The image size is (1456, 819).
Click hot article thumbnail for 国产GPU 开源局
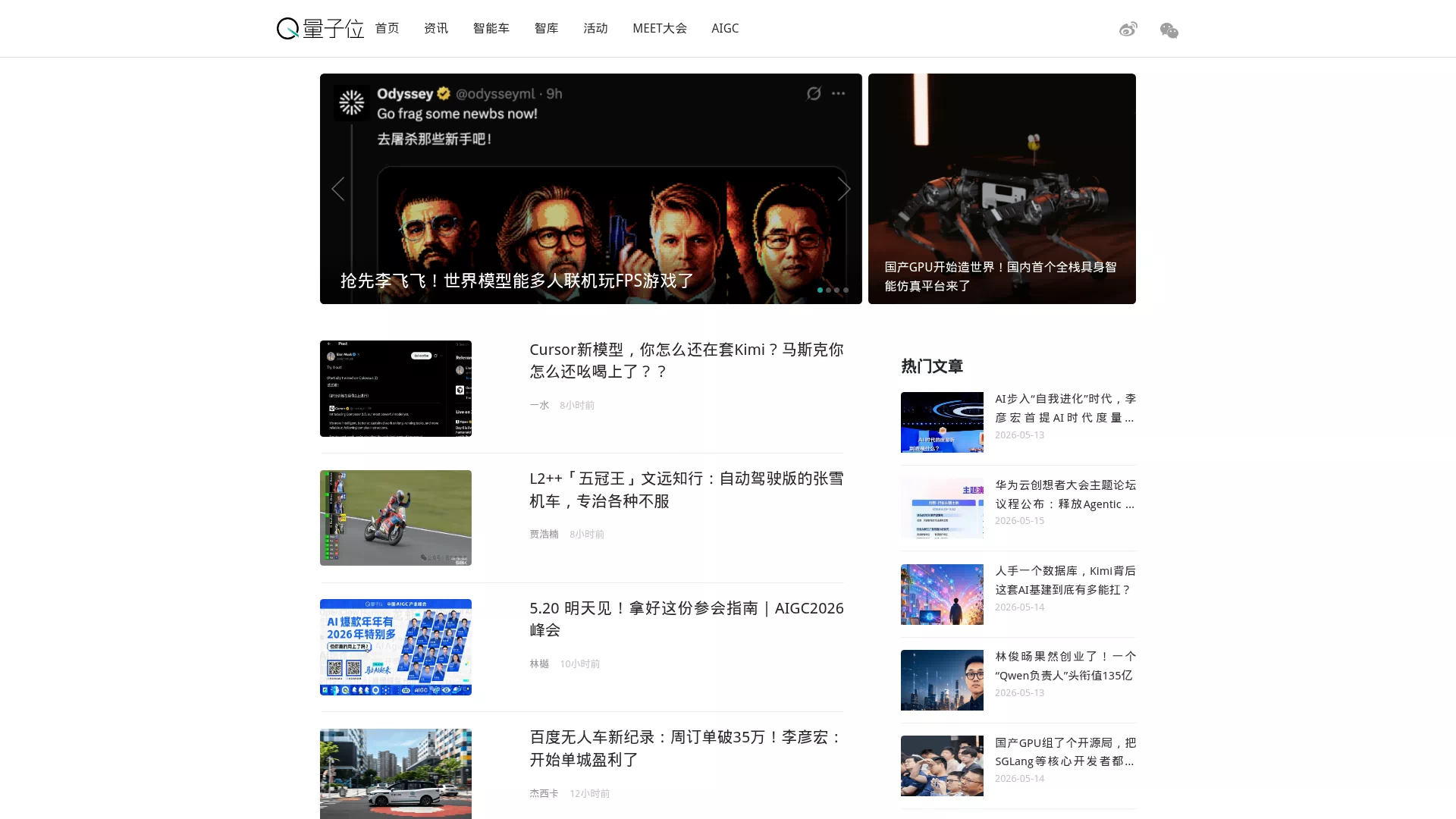pos(942,766)
